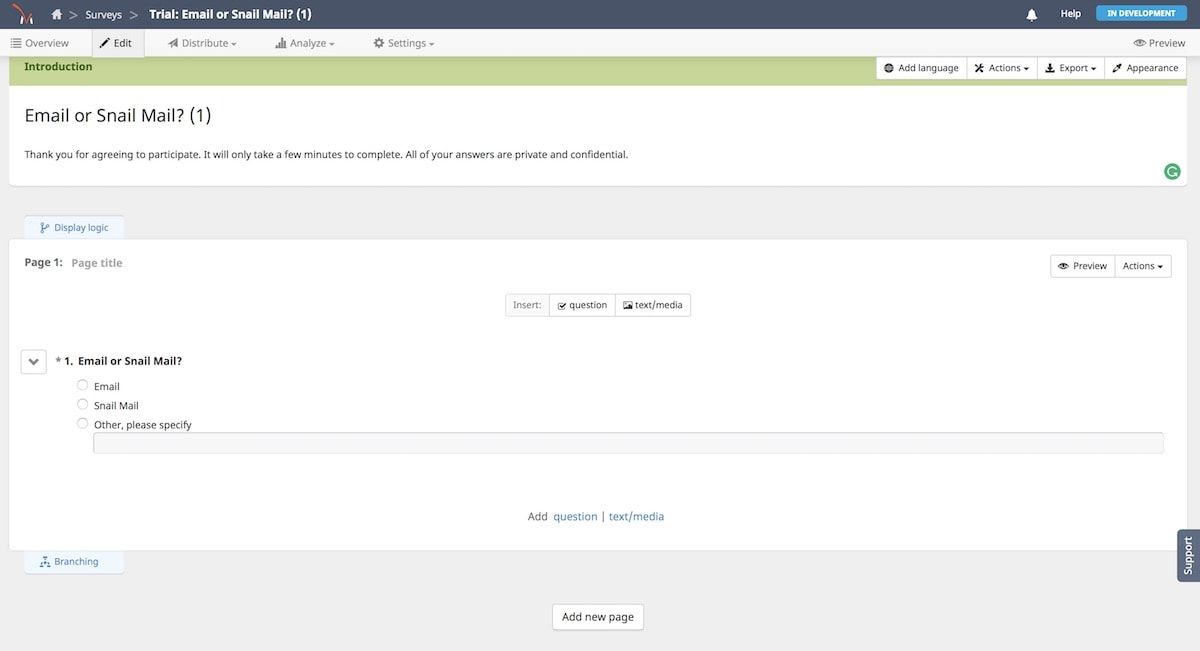Select the Other, please specify option
The image size is (1200, 651).
(83, 423)
